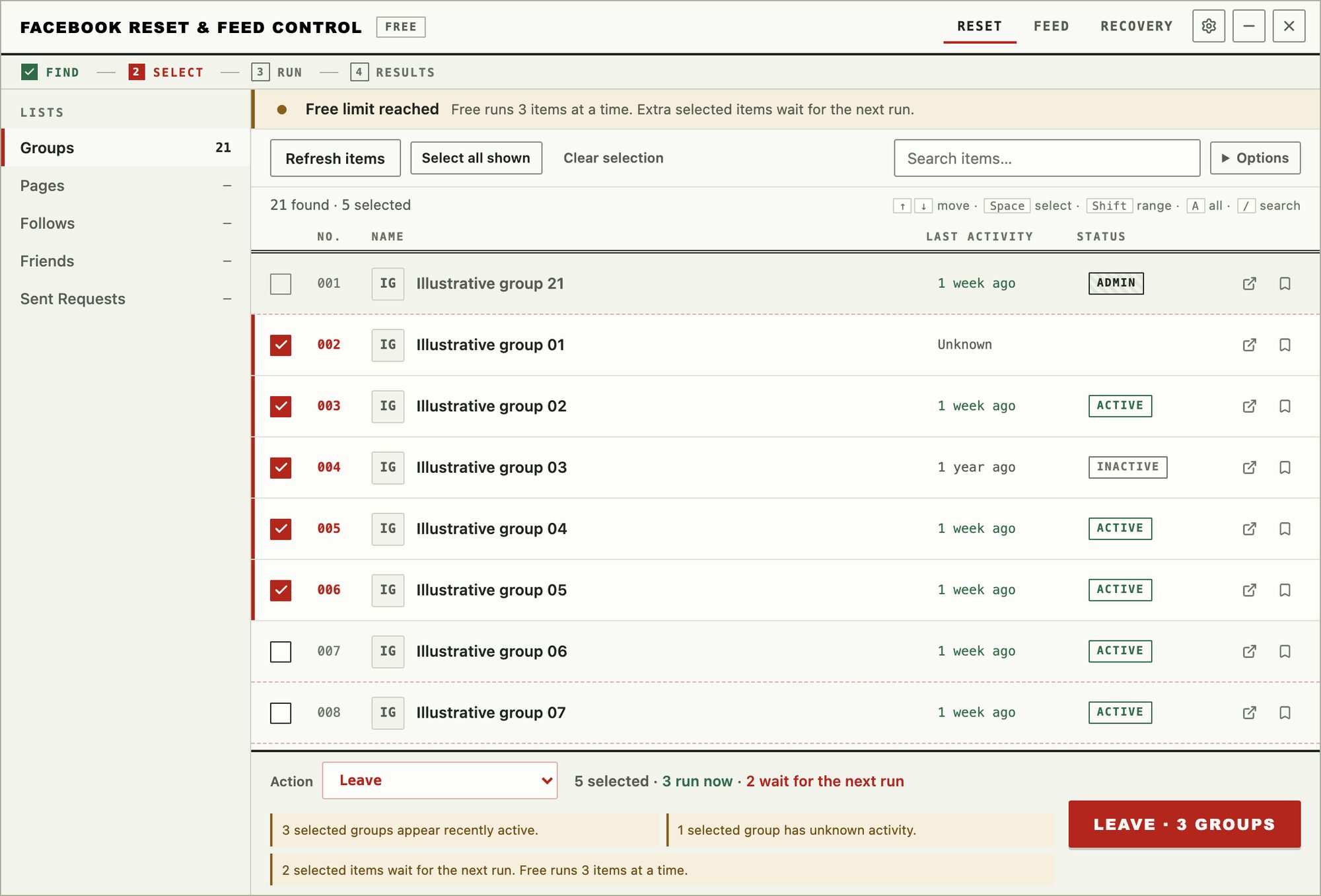The image size is (1321, 896).
Task: Open the Action dropdown showing Leave
Action: [440, 780]
